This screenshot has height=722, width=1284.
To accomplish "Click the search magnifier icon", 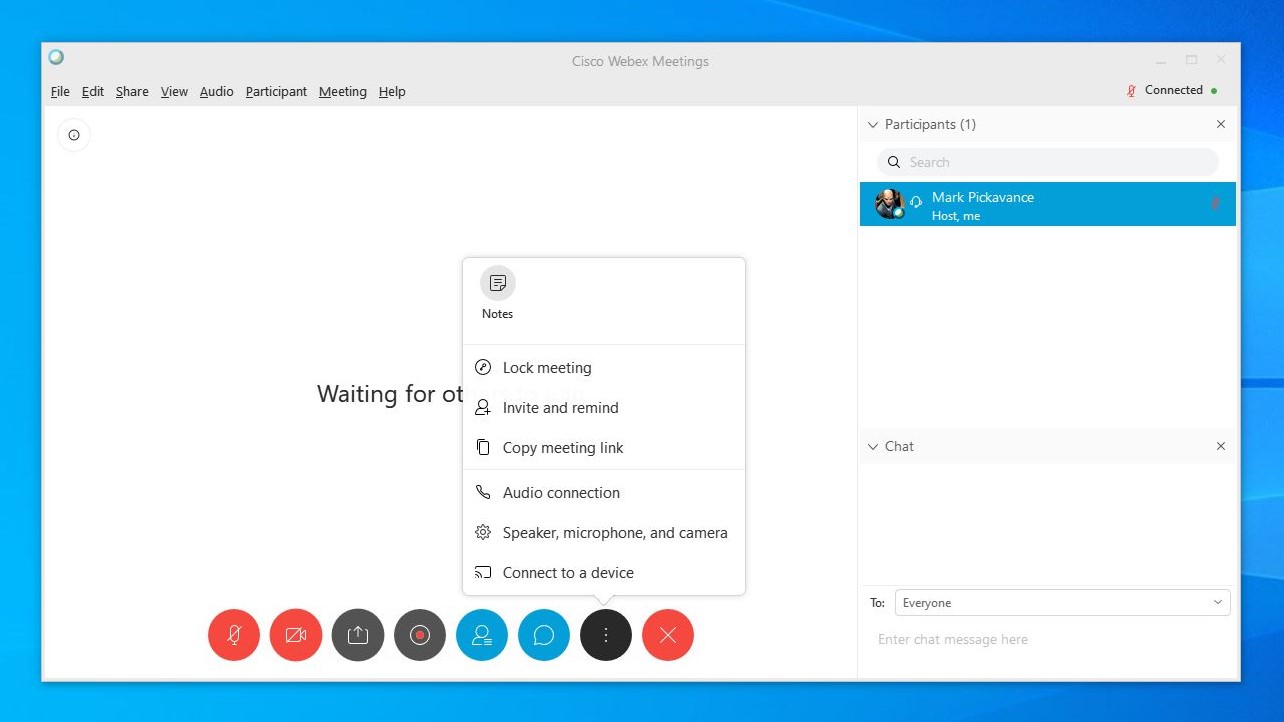I will pos(894,162).
